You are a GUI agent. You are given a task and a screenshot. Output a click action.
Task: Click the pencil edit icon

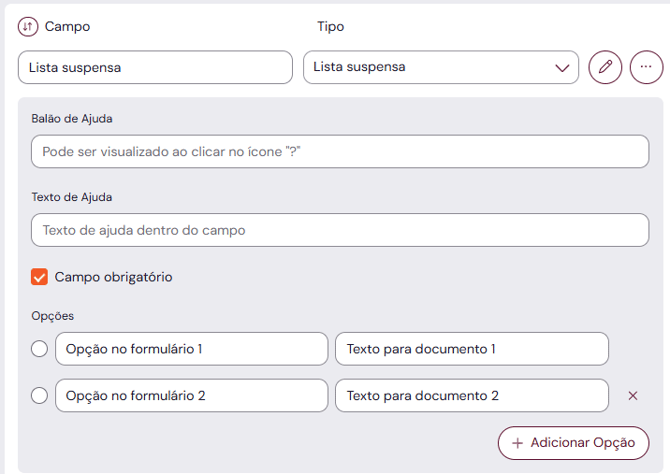tap(605, 67)
